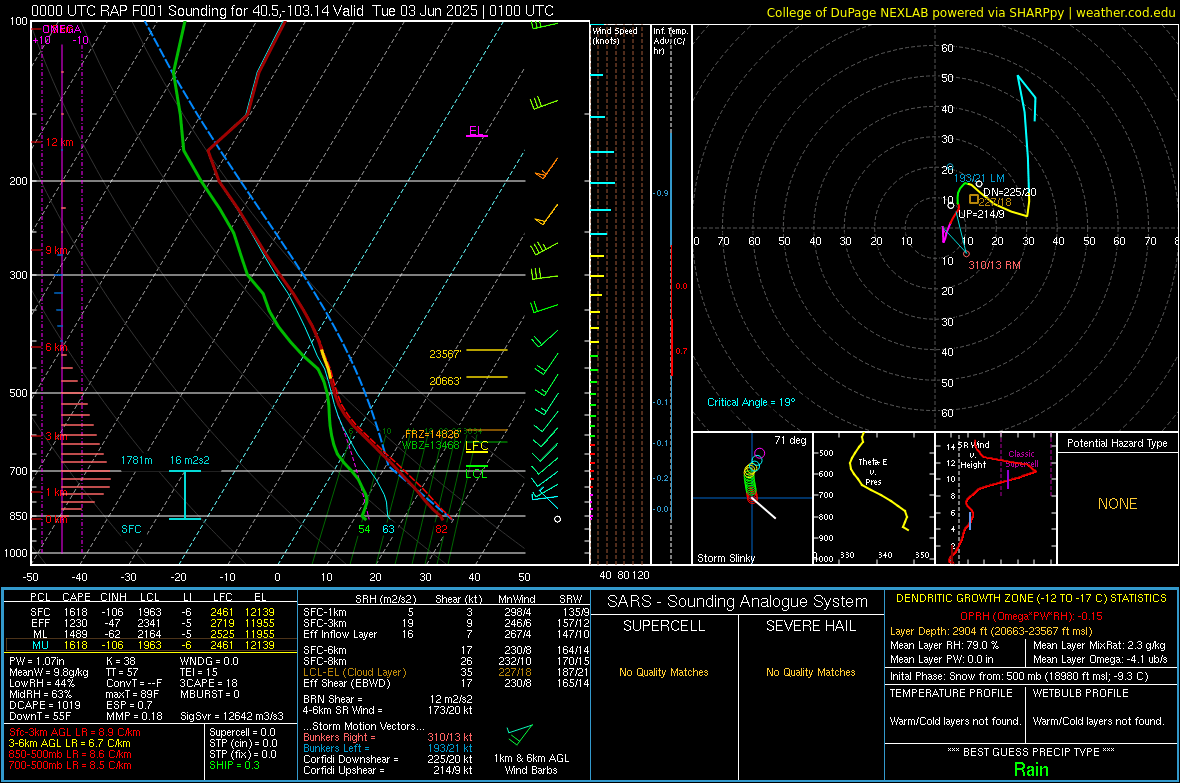This screenshot has width=1180, height=783.
Task: Click the College of DuPage NEXLAB credit text
Action: pos(970,12)
